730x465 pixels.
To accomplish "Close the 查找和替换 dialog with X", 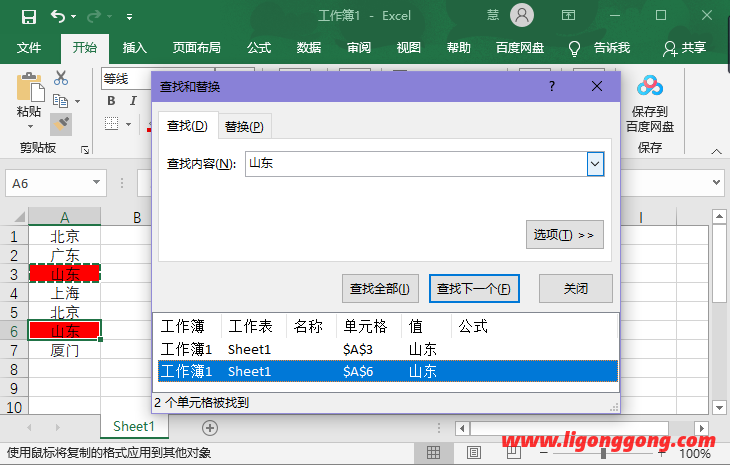I will coord(597,86).
